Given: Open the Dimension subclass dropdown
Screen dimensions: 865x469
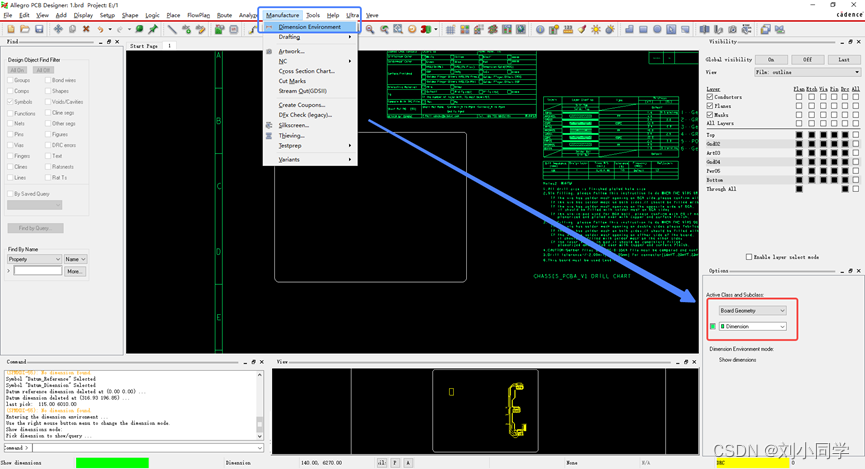Looking at the screenshot, I should click(x=752, y=327).
